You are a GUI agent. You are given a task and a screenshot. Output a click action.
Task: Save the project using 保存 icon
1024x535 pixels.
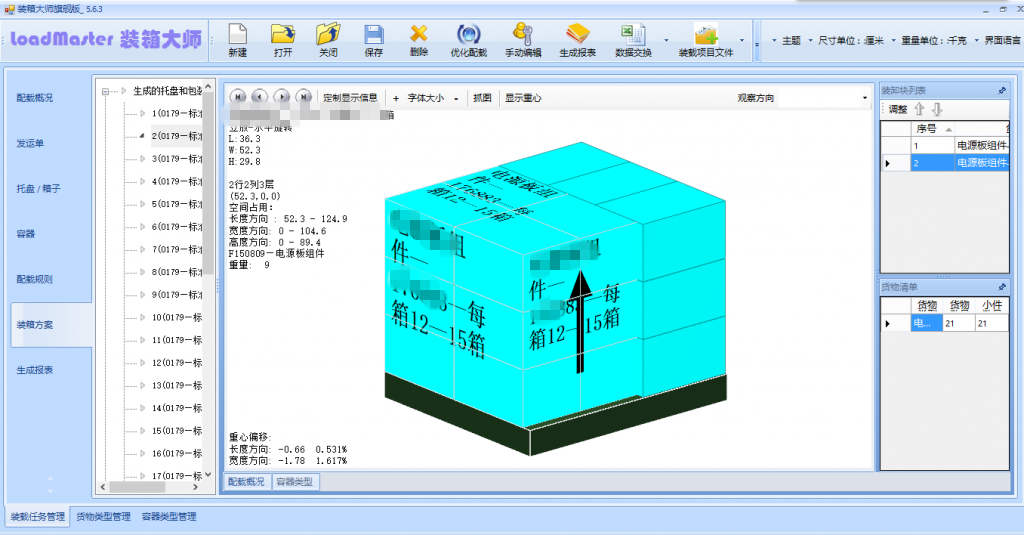tap(373, 40)
